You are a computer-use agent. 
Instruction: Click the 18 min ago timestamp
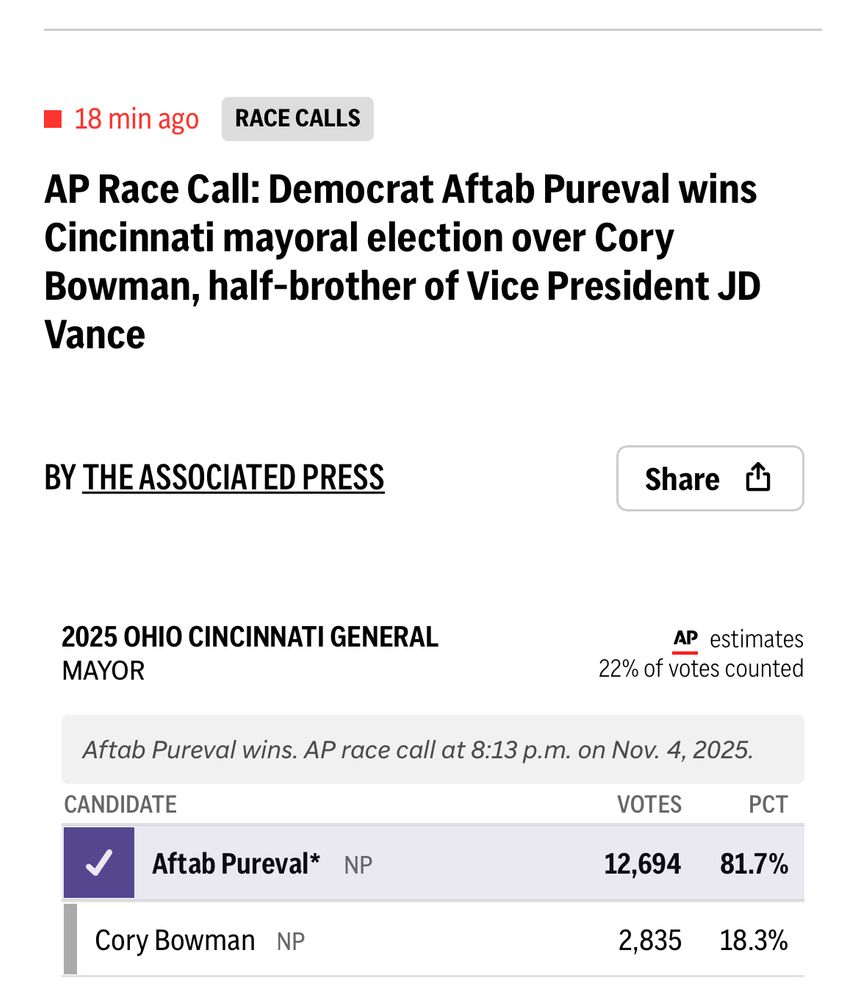coord(135,118)
